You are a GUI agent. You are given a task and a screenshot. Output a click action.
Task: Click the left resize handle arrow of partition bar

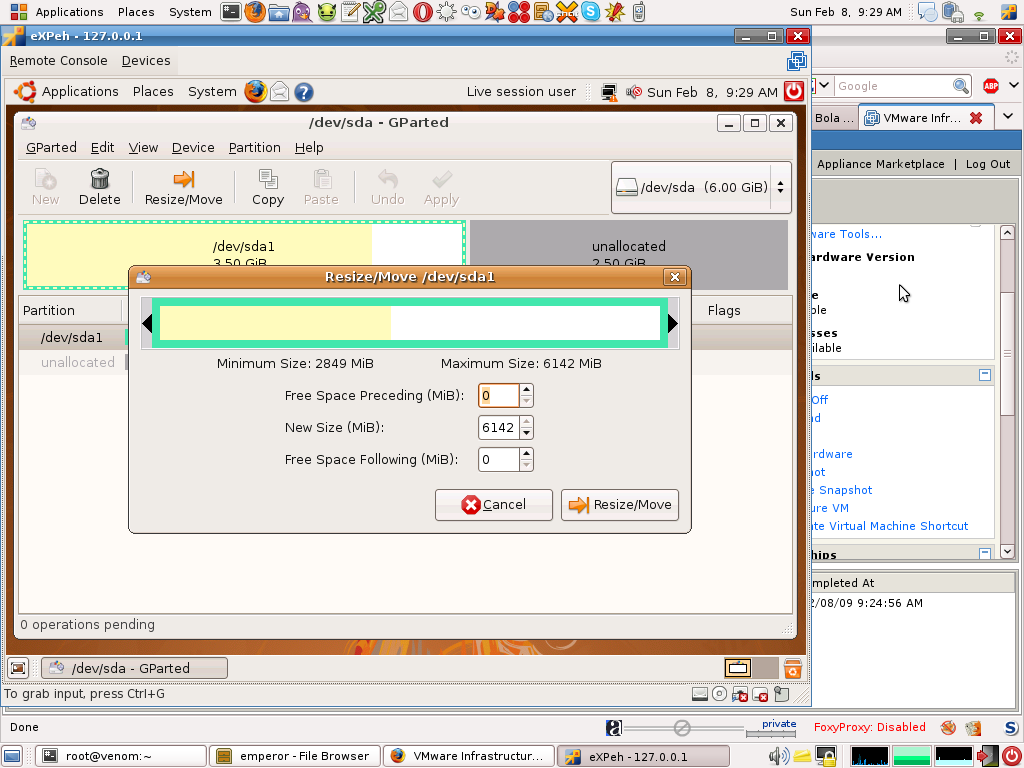click(x=147, y=323)
